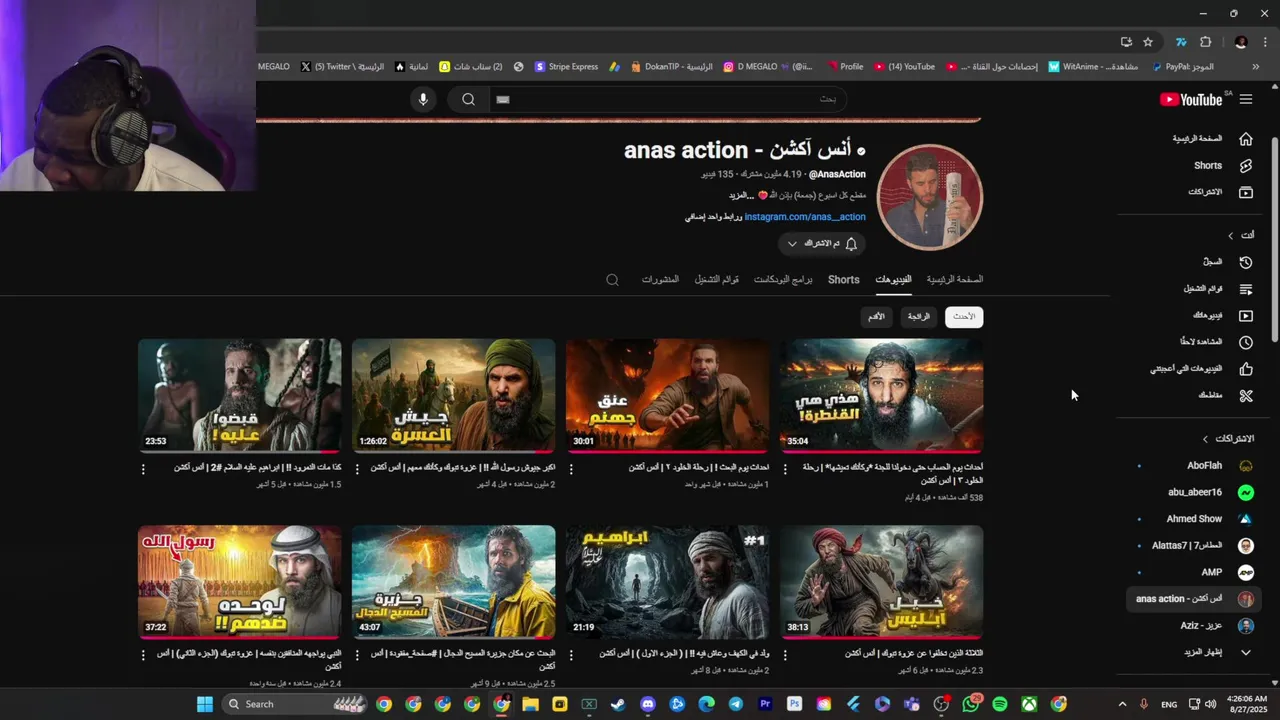Open 'هذي هي القنطرة' video thumbnail
The image size is (1280, 720).
point(882,395)
